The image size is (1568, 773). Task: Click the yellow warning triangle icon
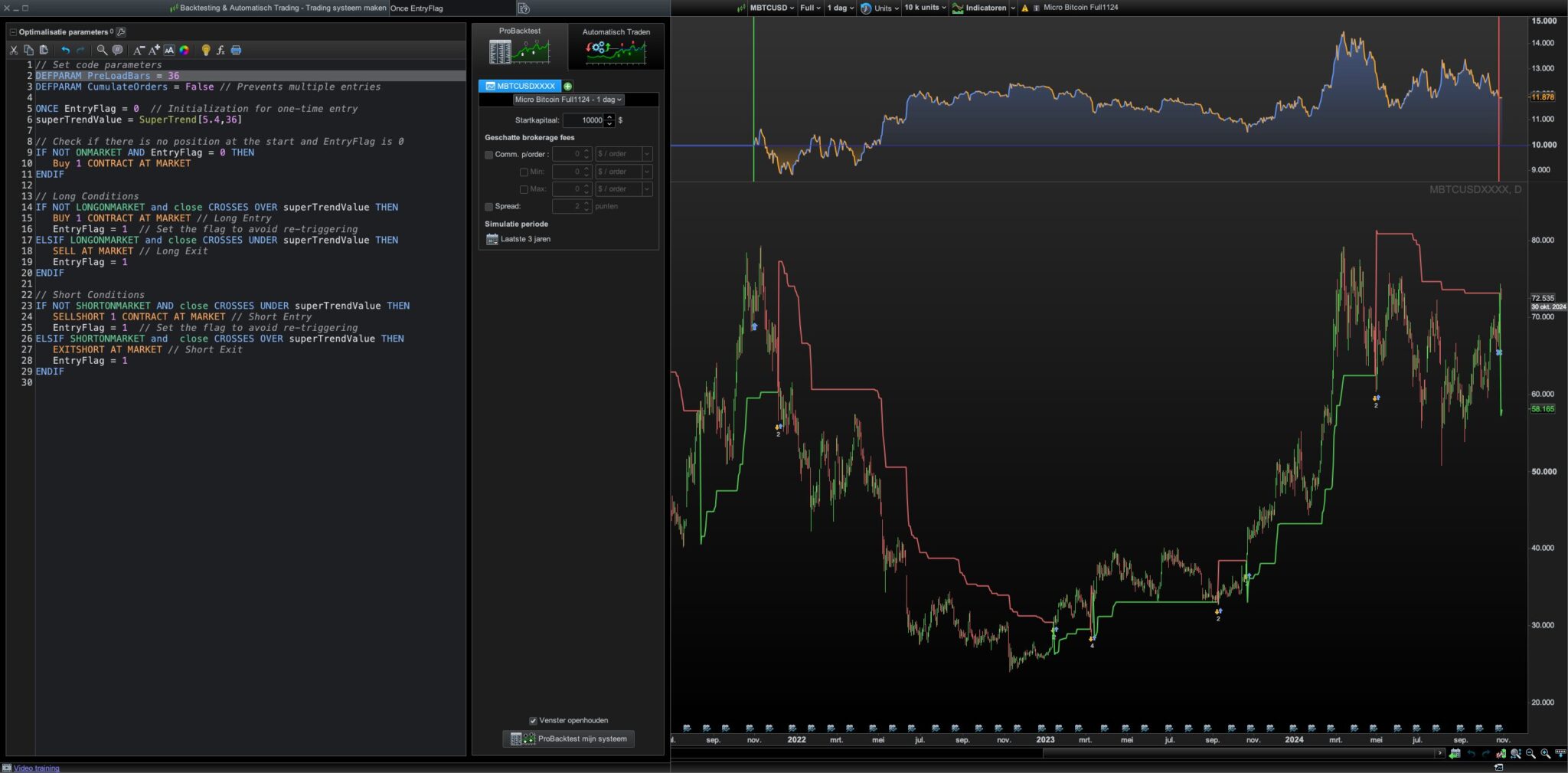[1024, 8]
